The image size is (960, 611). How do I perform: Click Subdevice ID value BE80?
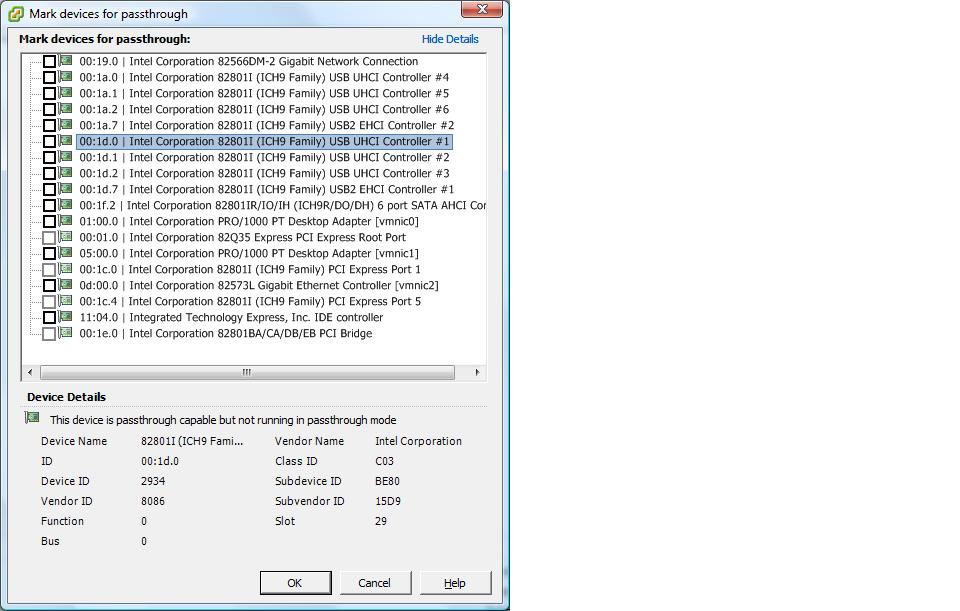[388, 481]
